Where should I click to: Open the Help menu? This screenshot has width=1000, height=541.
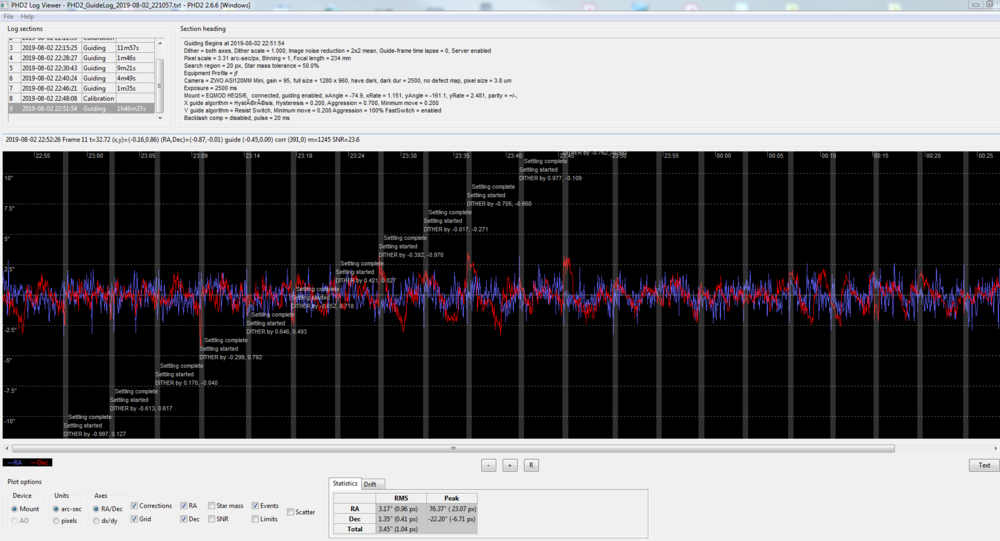pyautogui.click(x=27, y=17)
